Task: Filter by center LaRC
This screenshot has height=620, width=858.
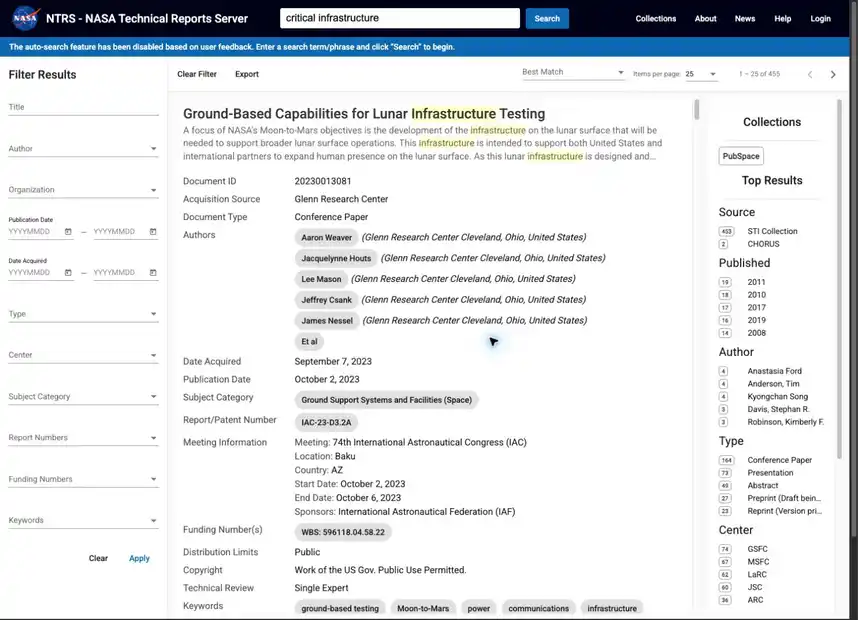Action: (x=757, y=575)
